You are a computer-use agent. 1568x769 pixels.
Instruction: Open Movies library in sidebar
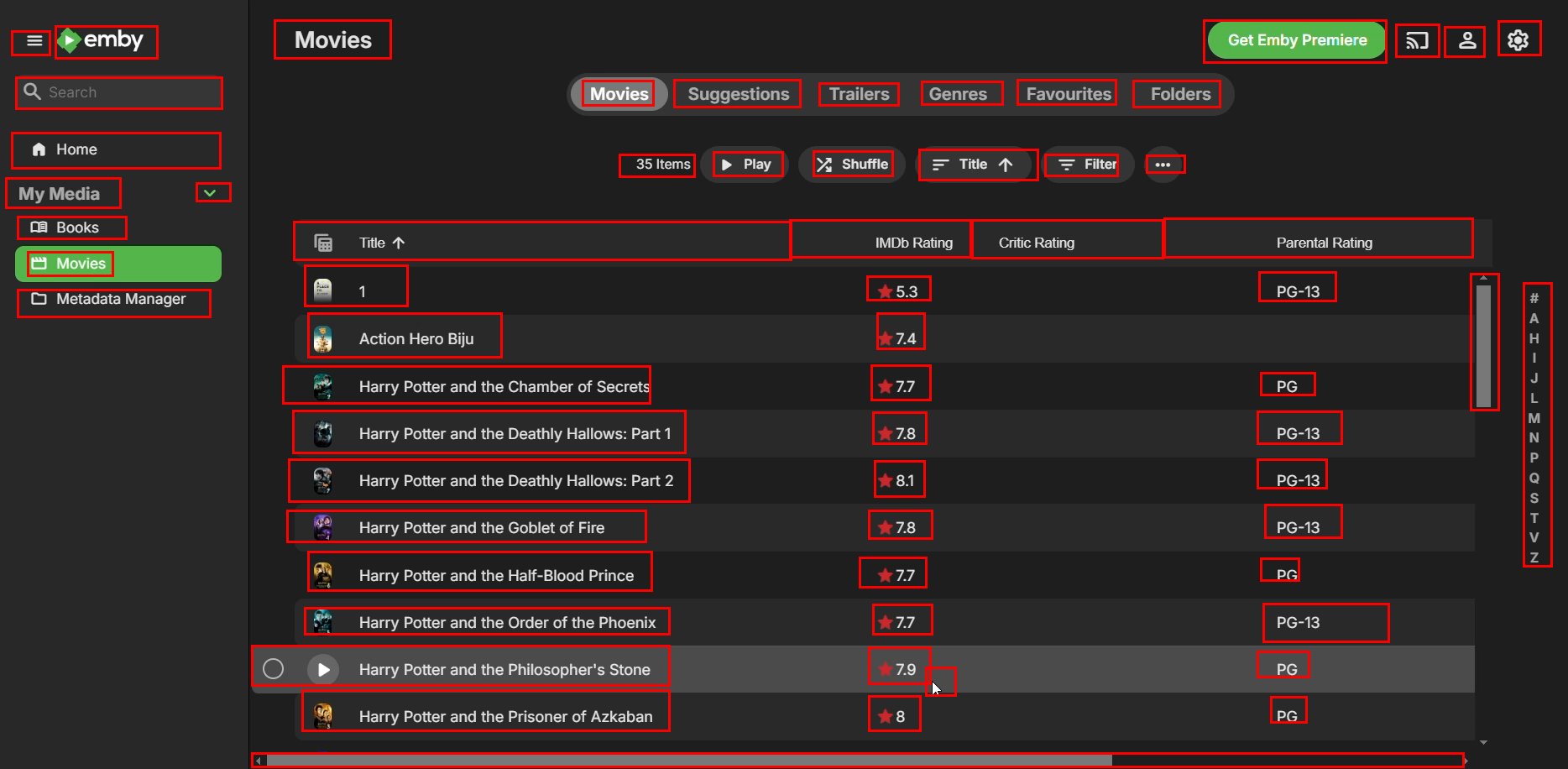pos(118,264)
